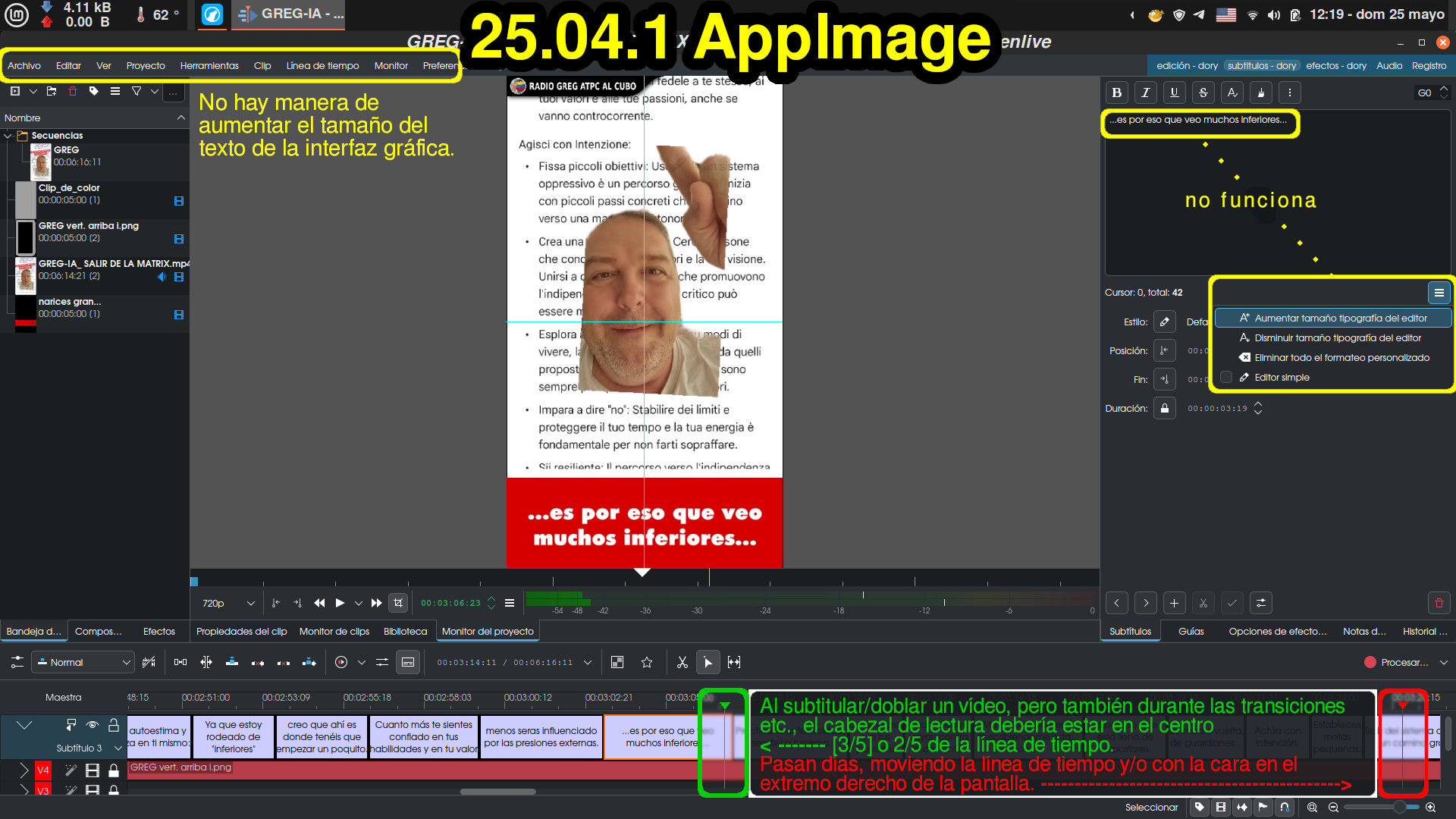The width and height of the screenshot is (1456, 819).
Task: Switch to efectos - dory layout
Action: (x=1335, y=66)
